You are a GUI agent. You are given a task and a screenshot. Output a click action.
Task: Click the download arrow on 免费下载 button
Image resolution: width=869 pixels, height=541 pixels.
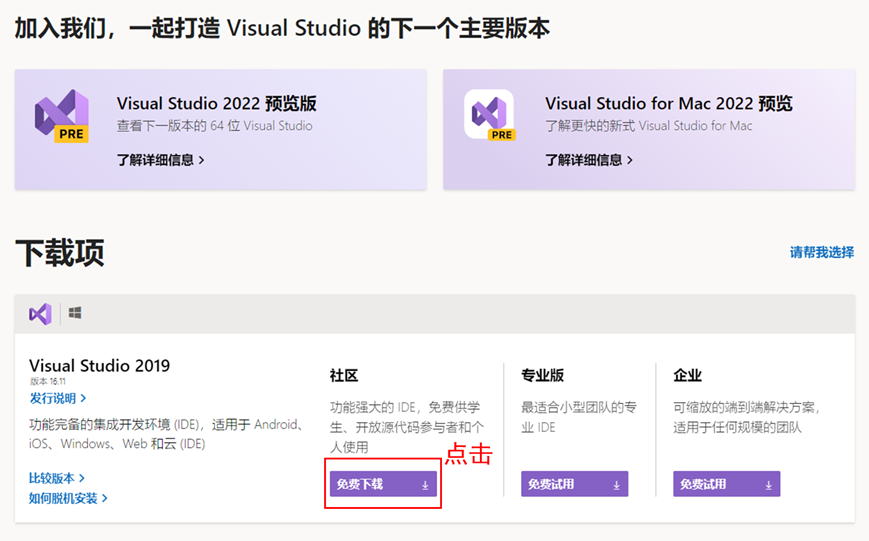pos(425,485)
